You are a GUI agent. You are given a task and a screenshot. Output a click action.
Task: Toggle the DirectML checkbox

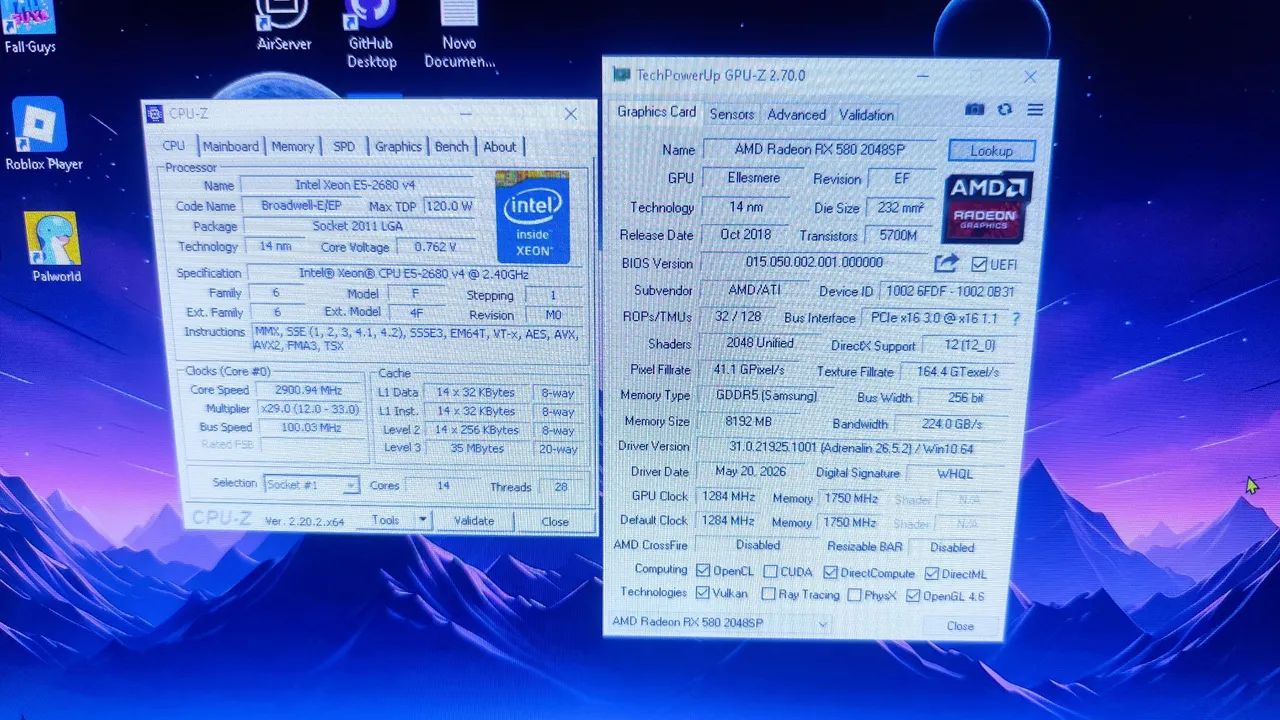point(931,574)
